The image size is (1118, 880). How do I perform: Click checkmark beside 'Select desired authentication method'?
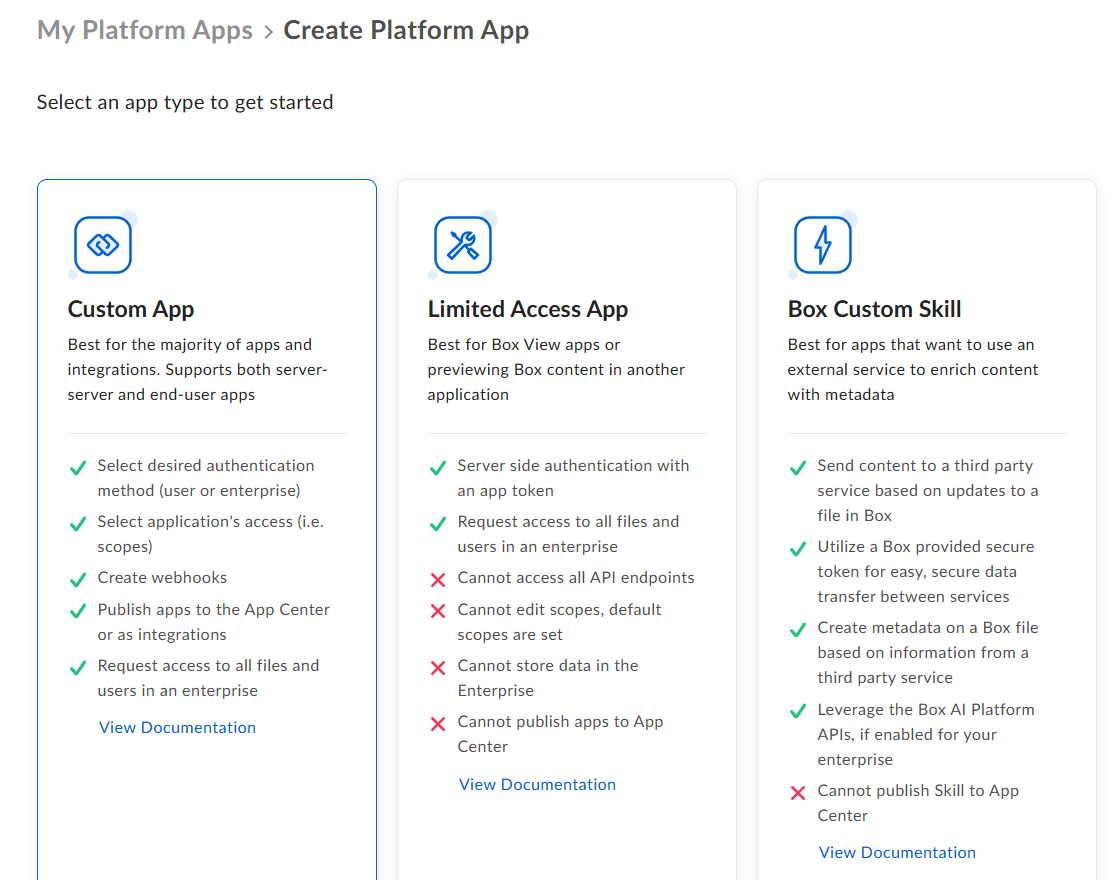78,468
